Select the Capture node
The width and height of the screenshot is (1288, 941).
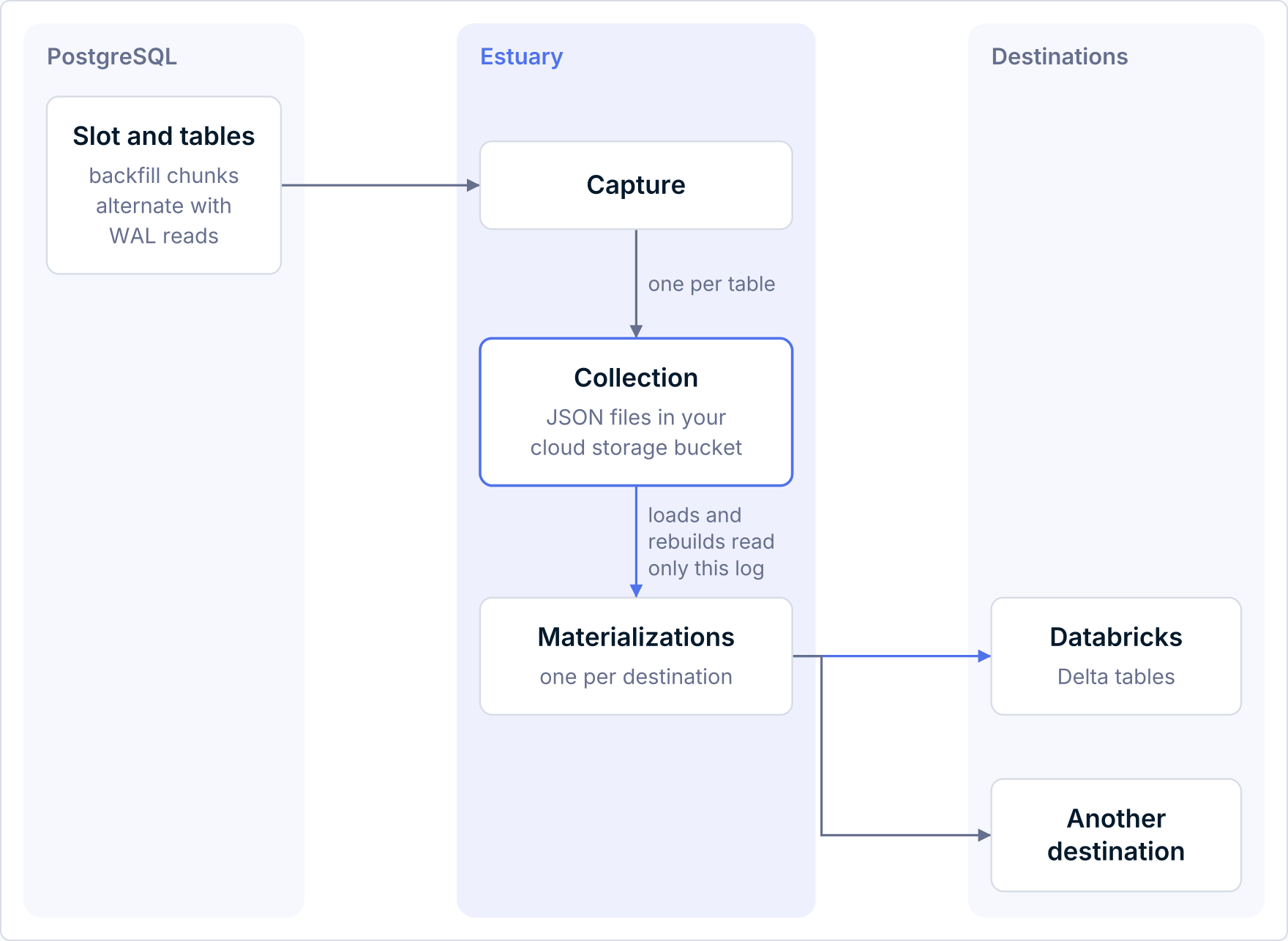(636, 185)
